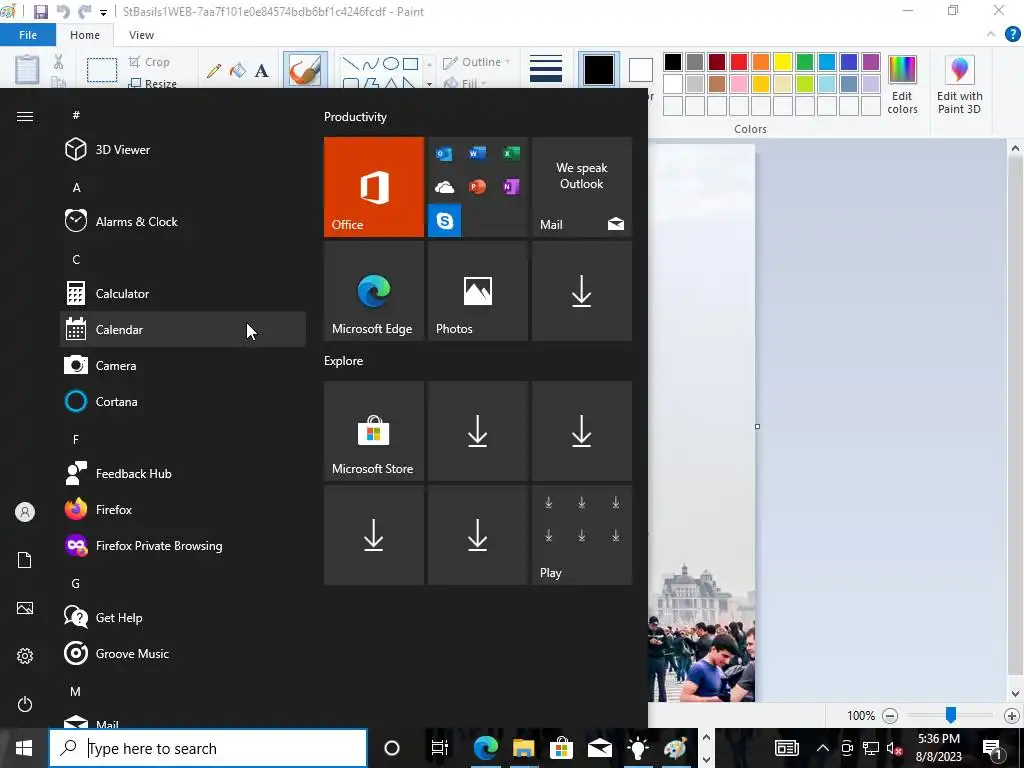This screenshot has height=768, width=1024.
Task: Launch Groove Music
Action: [x=183, y=653]
